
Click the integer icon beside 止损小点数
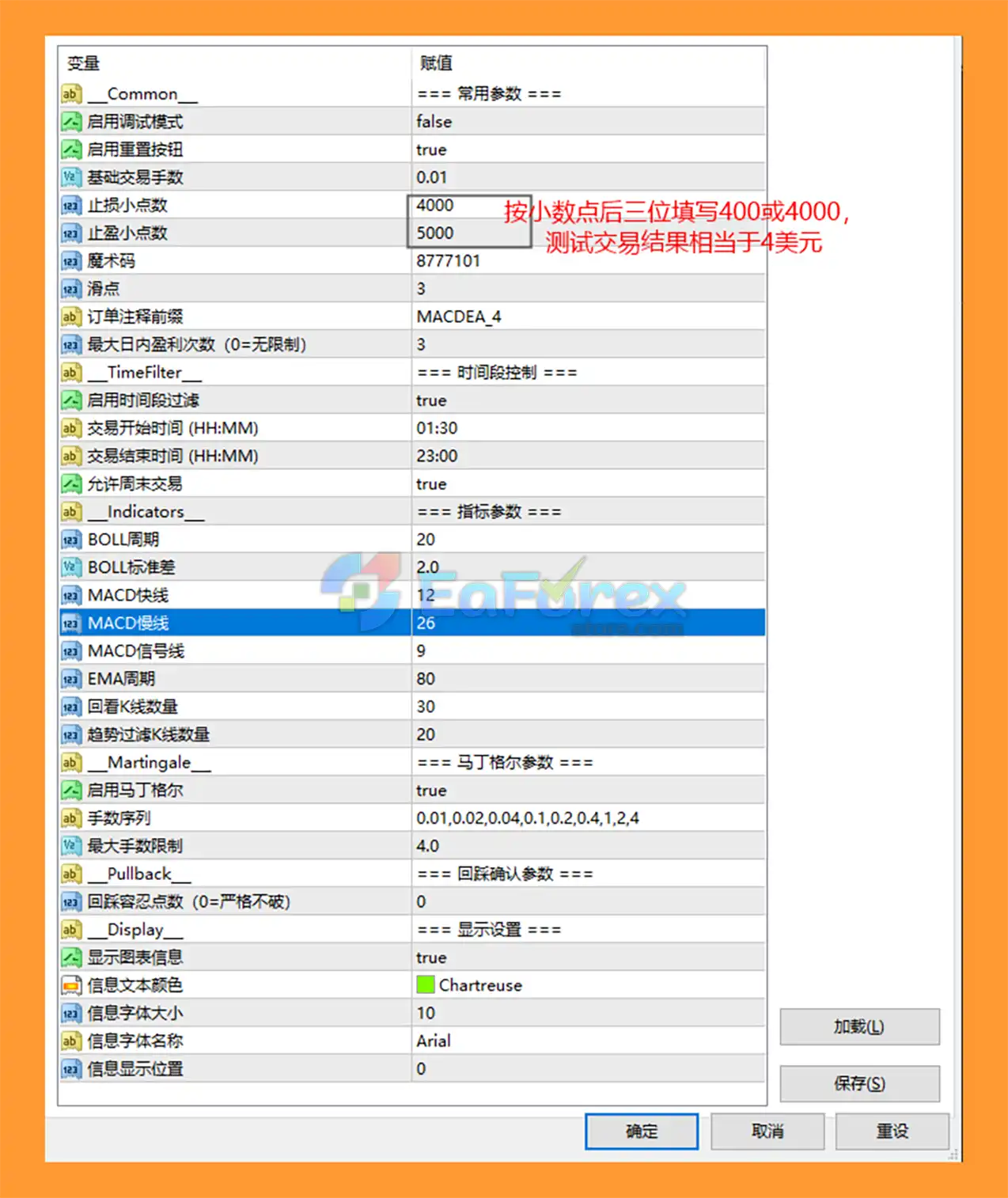point(71,206)
